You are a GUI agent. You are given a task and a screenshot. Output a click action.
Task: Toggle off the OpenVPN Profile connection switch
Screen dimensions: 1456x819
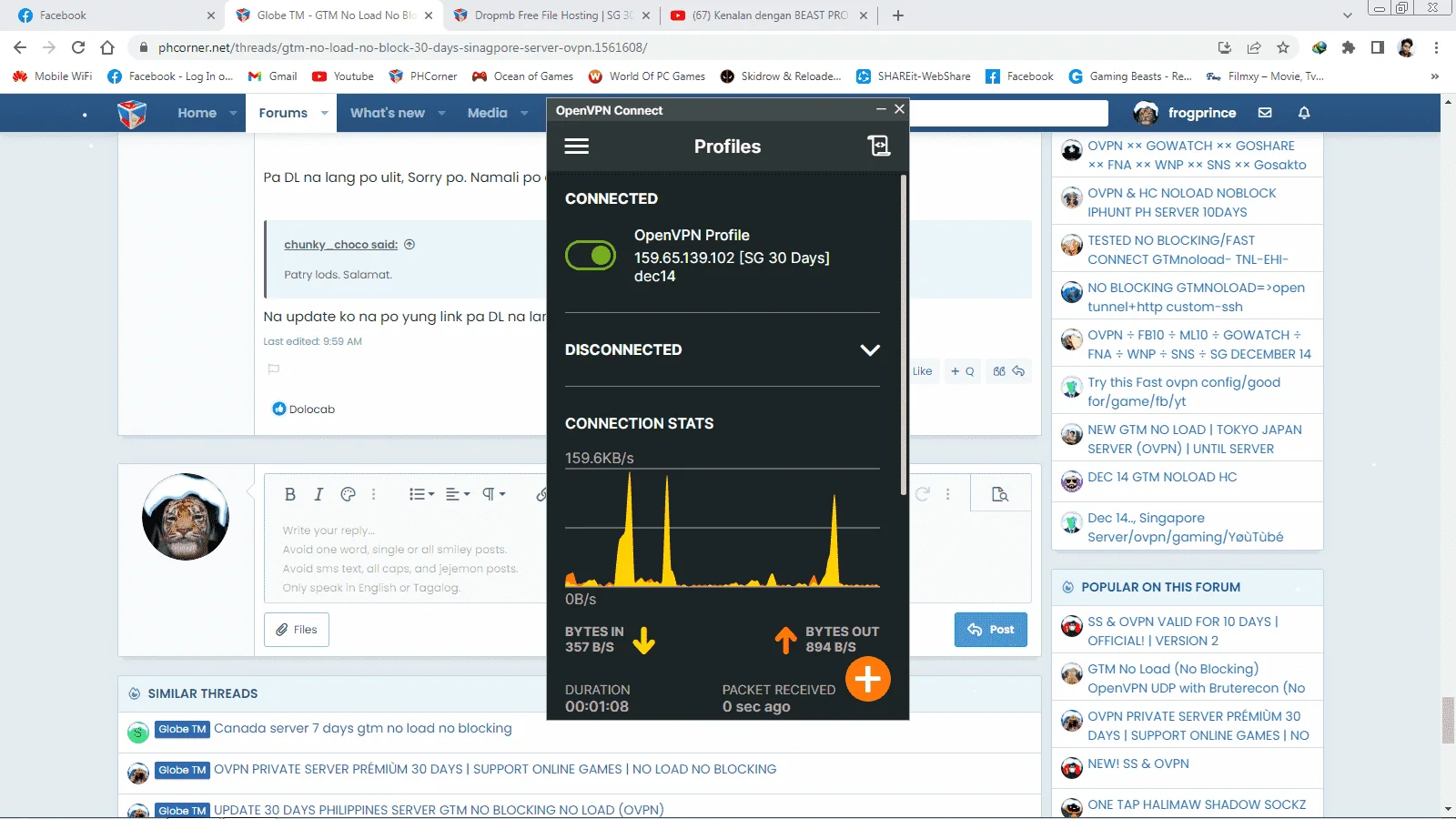pyautogui.click(x=591, y=256)
